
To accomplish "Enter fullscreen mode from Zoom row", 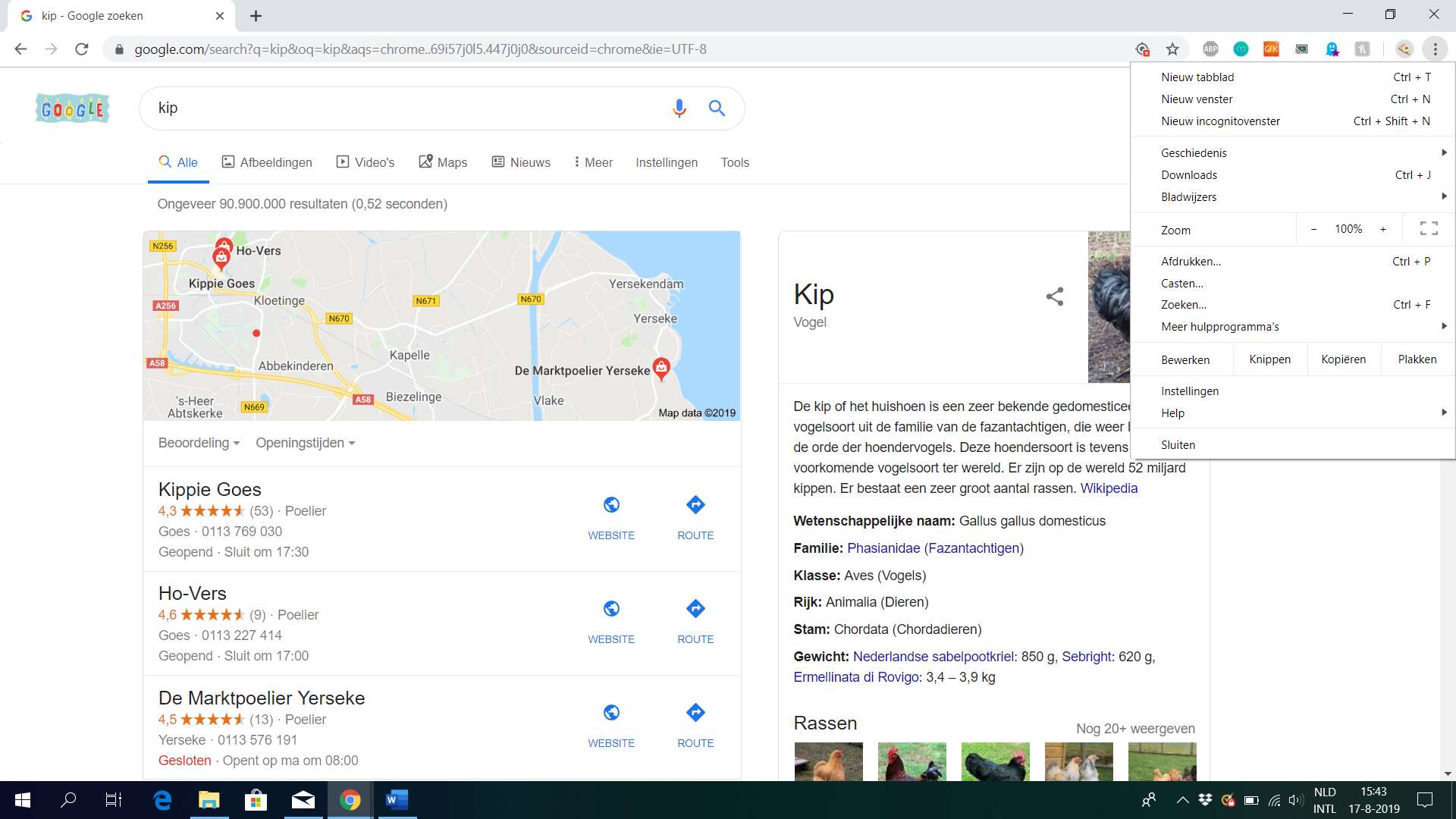I will point(1429,229).
